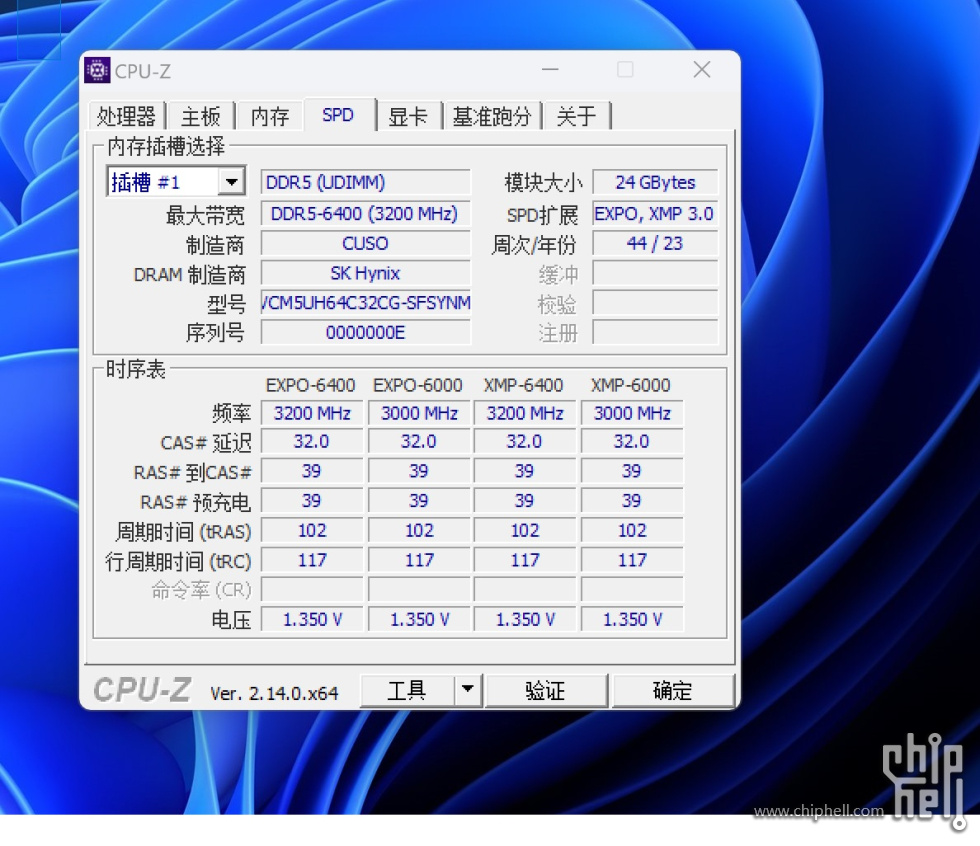Click the empty 命令率 (CR) field under EXPO-6400
Image resolution: width=980 pixels, height=846 pixels.
[x=312, y=589]
